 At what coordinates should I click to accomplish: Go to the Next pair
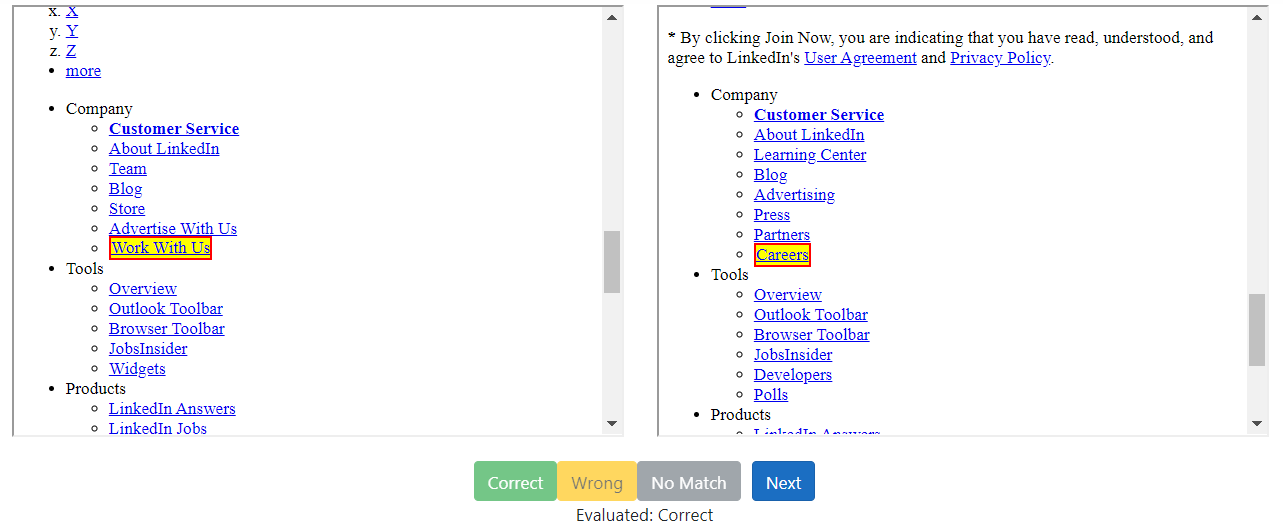pos(783,482)
